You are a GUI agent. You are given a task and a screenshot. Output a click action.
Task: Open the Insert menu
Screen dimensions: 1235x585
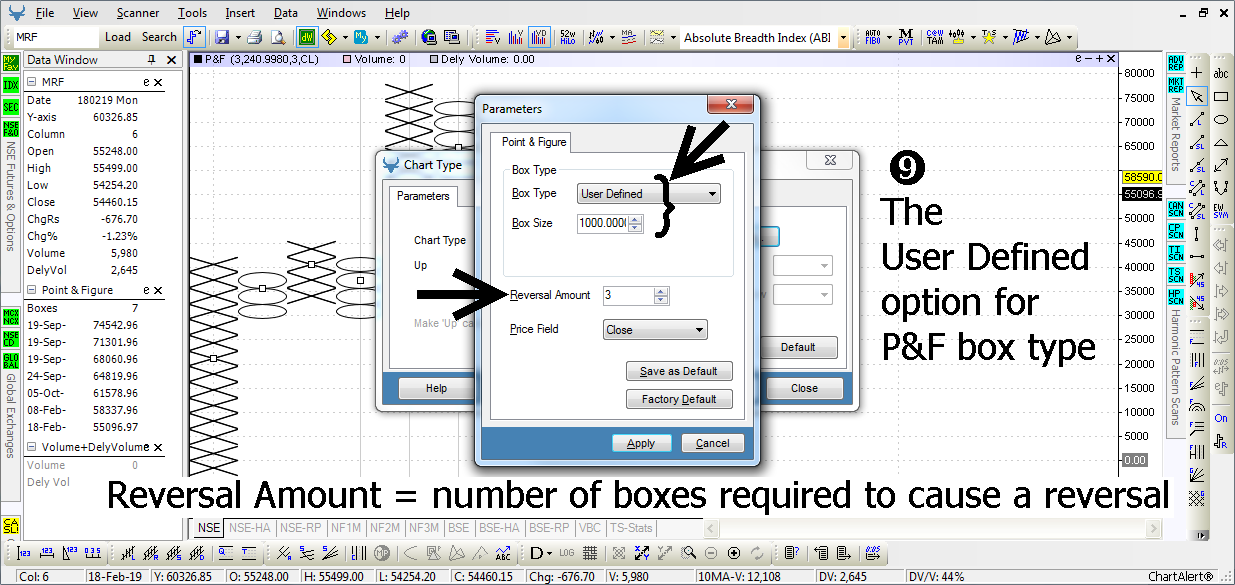(x=240, y=13)
